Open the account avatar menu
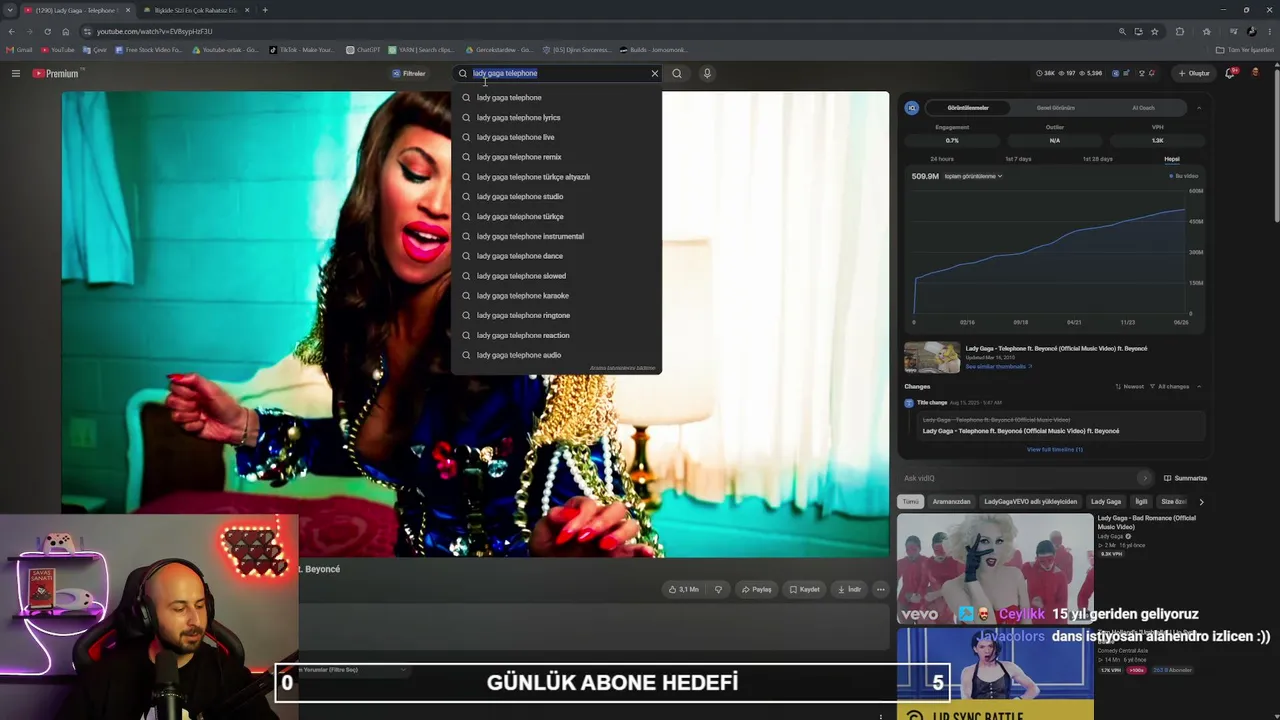 (1256, 73)
